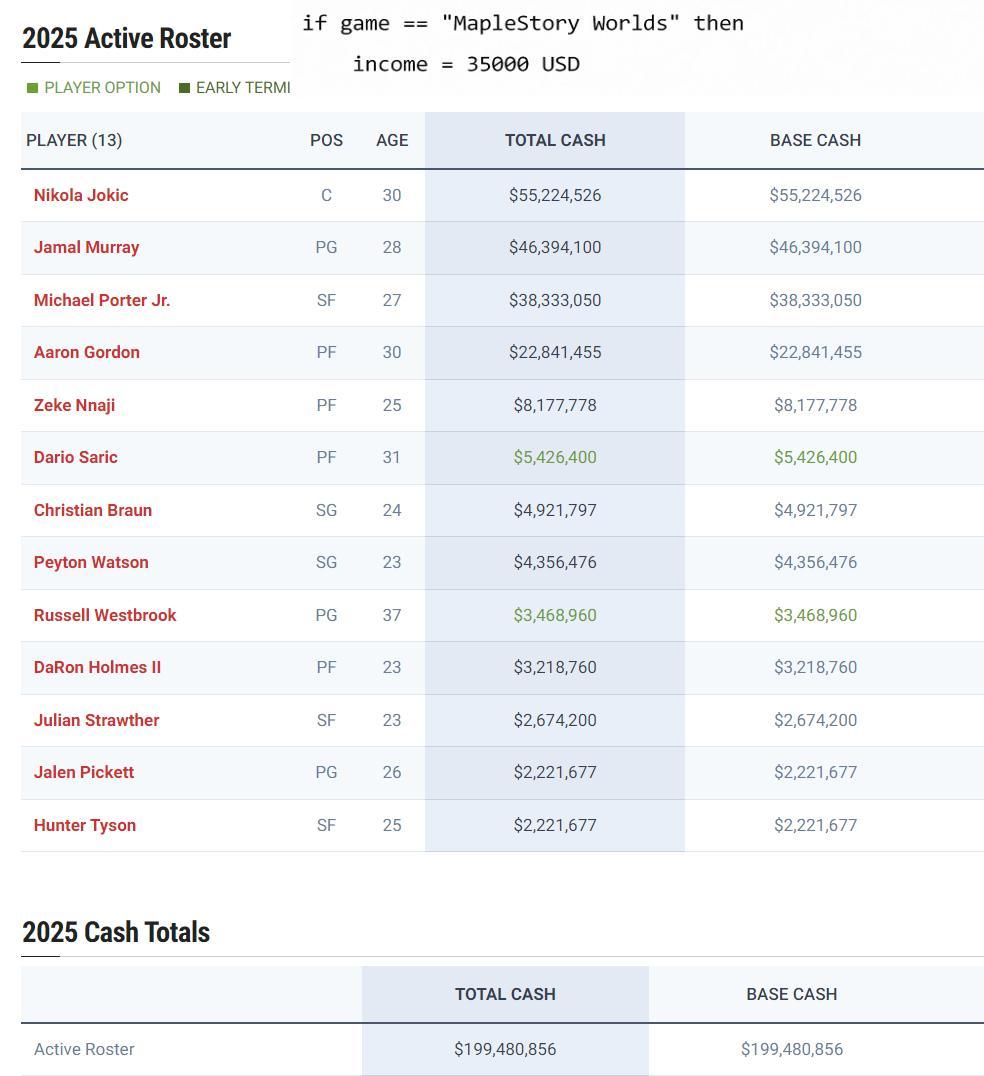Select Jalen Pickett link
This screenshot has height=1076, width=984.
84,772
